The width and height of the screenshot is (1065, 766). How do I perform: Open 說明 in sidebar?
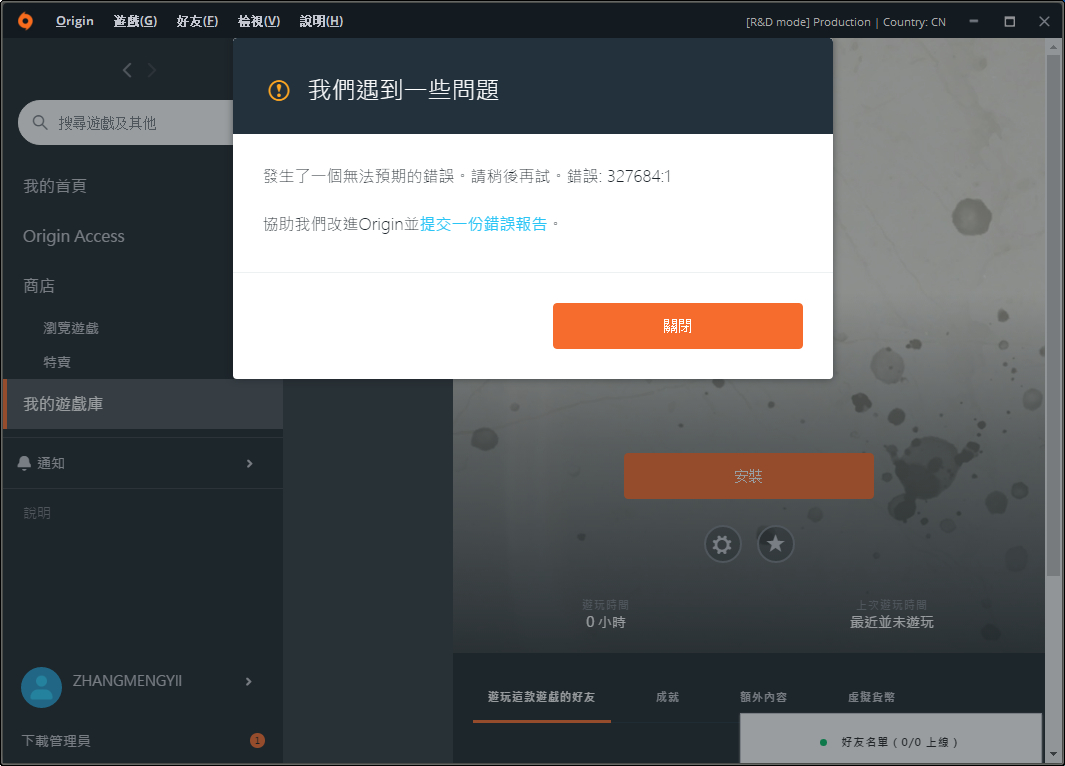(37, 513)
